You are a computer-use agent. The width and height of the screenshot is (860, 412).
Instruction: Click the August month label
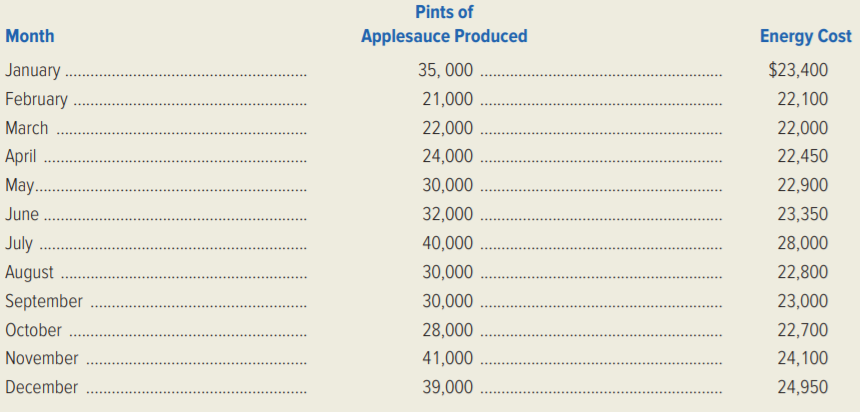(30, 273)
